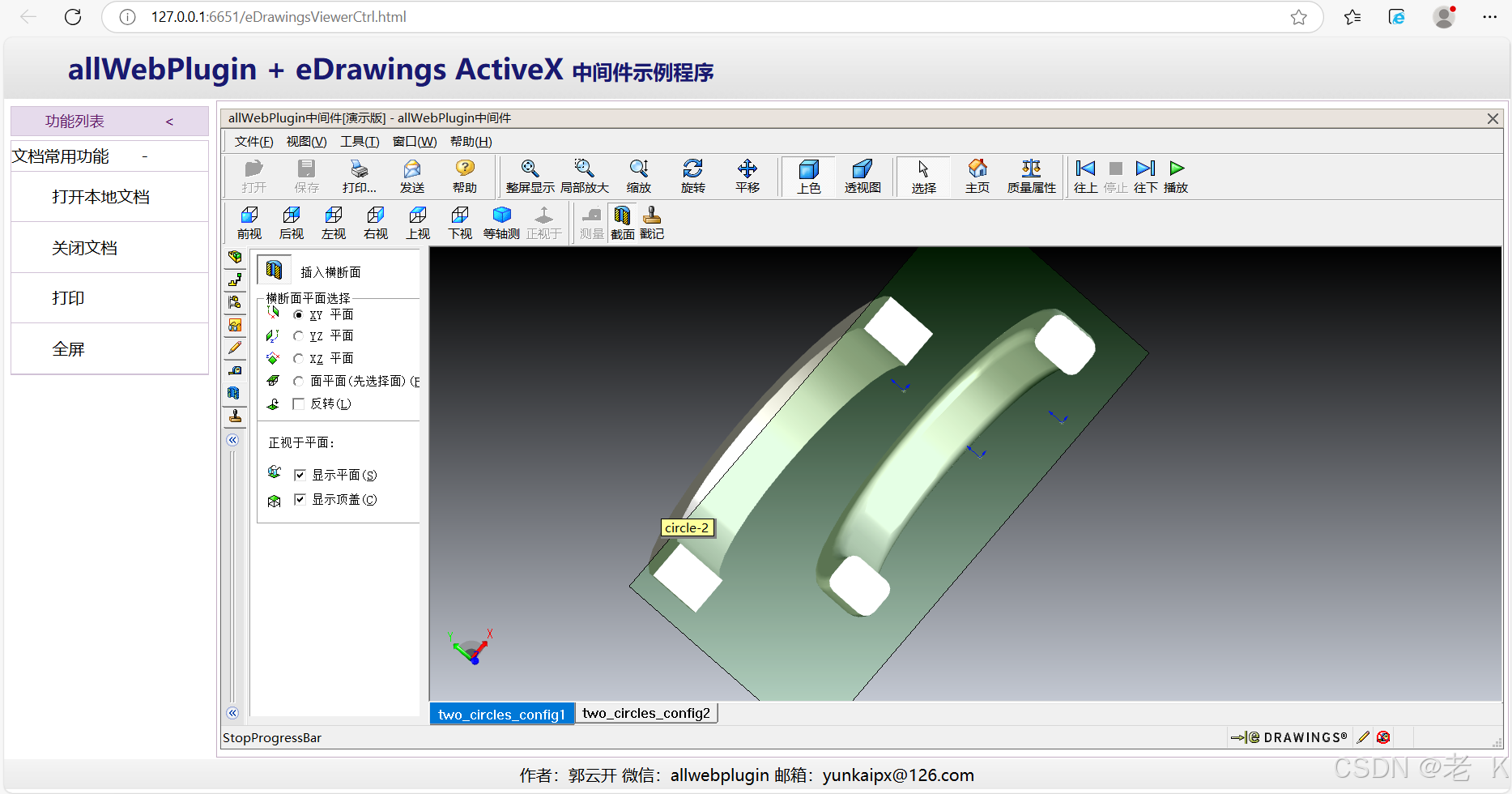Viewport: 1512px width, 794px height.
Task: Open browser favorites list icon
Action: [1352, 17]
